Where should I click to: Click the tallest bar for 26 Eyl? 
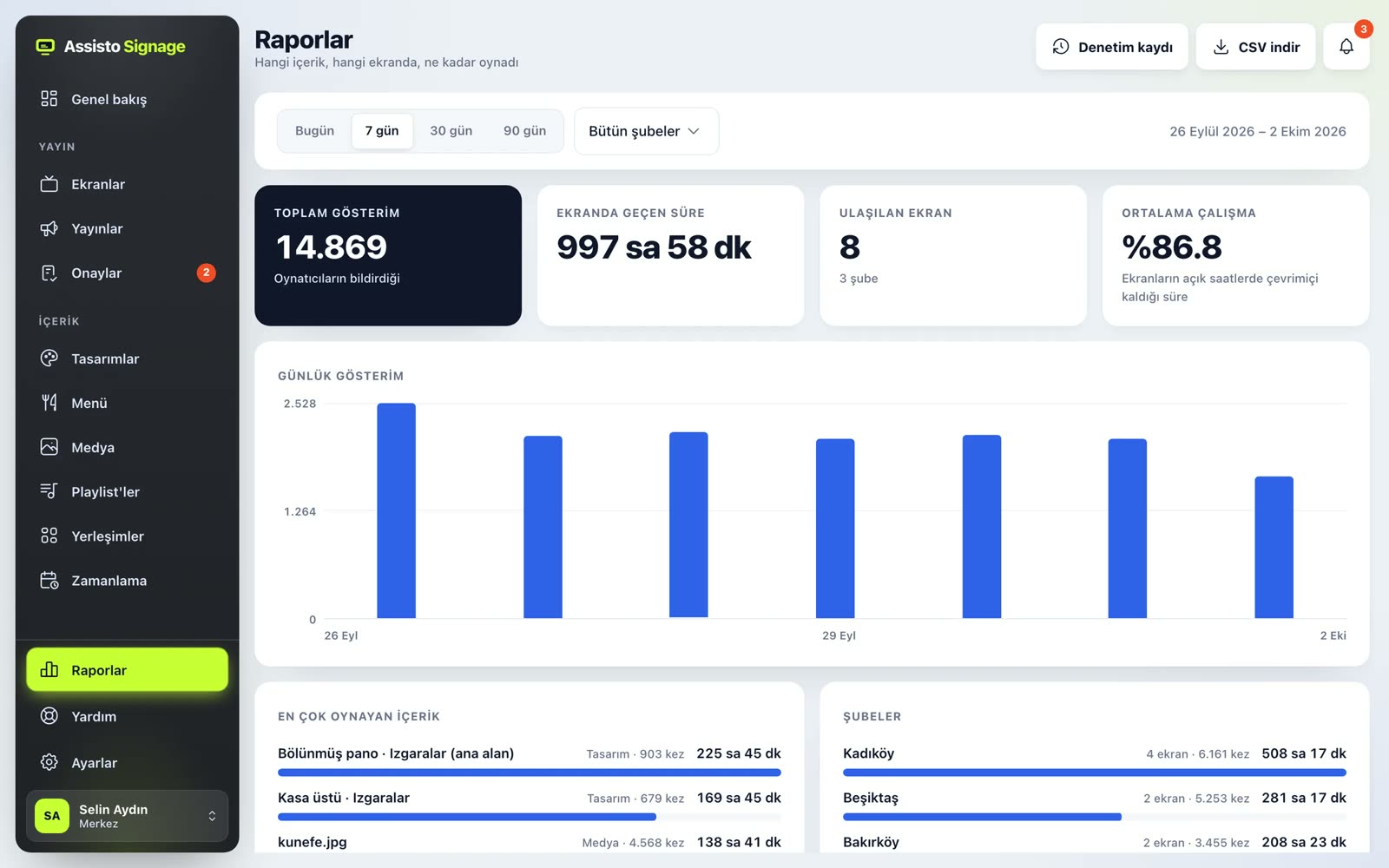coord(396,510)
